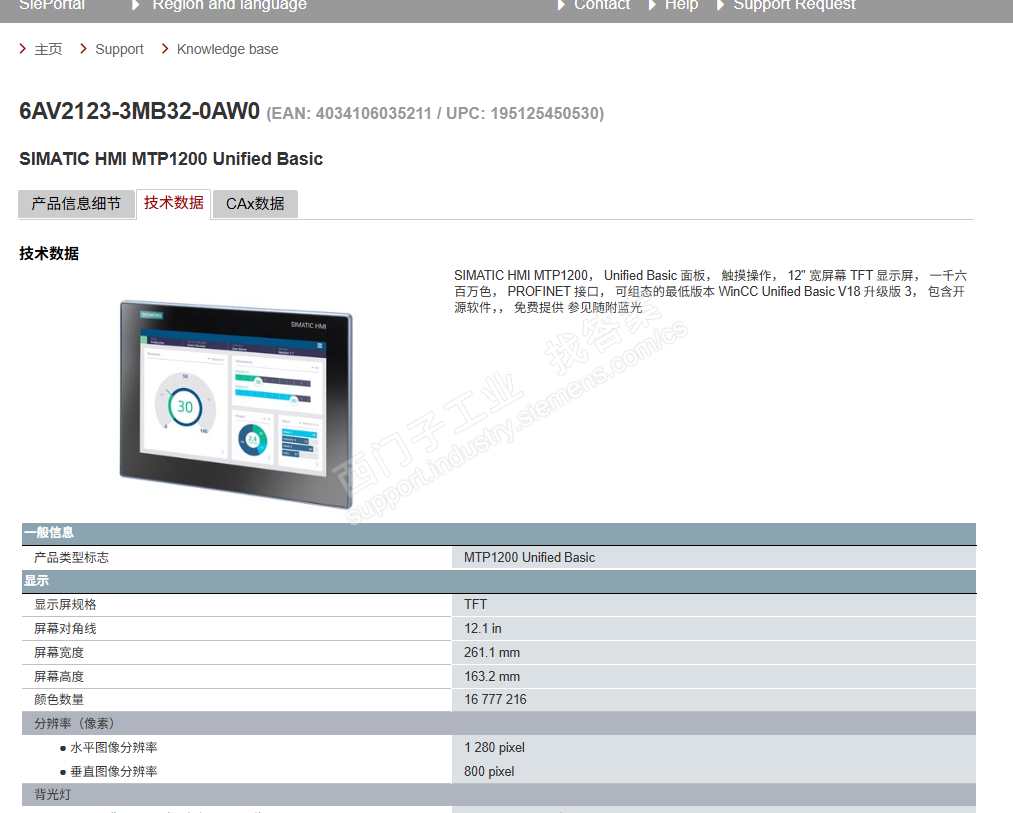Image resolution: width=1013 pixels, height=813 pixels.
Task: Select the EAN / UPC code text
Action: (x=435, y=114)
